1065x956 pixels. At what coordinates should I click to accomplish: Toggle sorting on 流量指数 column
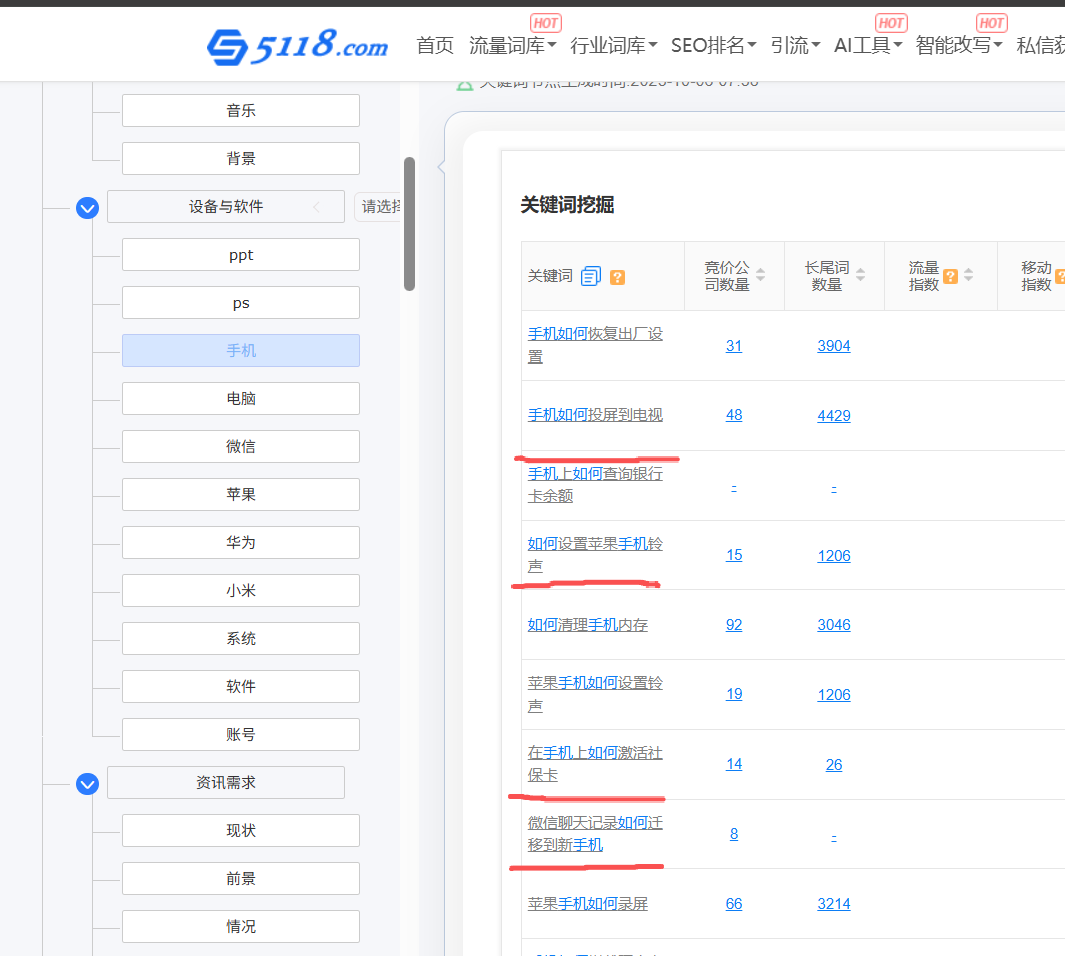[967, 276]
